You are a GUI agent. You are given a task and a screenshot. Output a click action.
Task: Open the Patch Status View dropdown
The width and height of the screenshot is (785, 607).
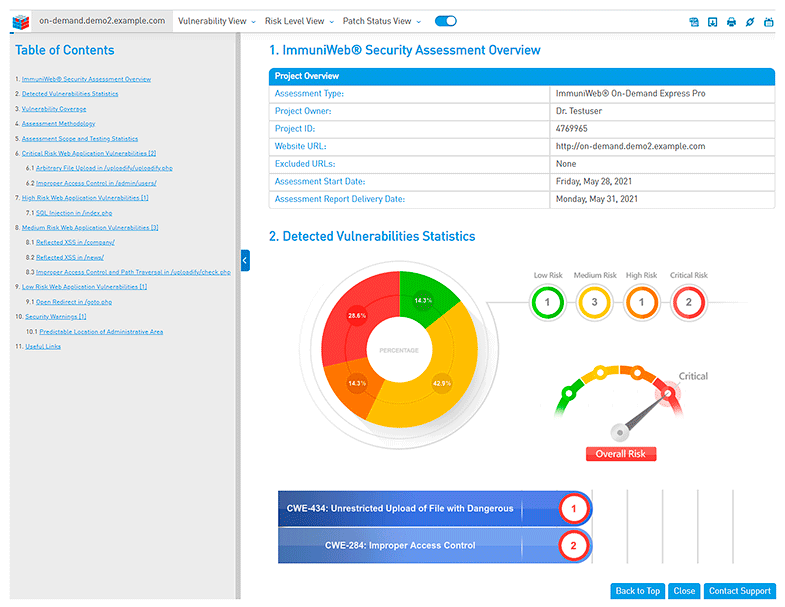(x=381, y=21)
